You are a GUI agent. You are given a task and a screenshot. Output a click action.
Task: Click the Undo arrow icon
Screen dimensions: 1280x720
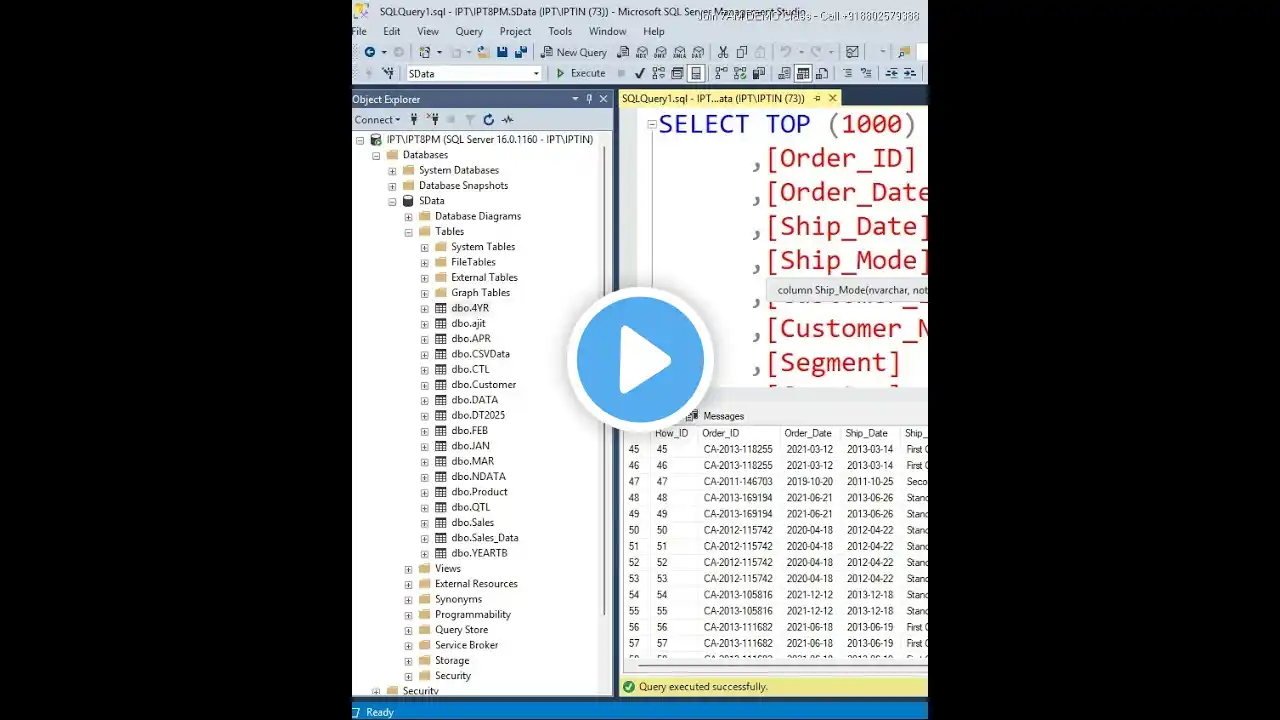786,52
